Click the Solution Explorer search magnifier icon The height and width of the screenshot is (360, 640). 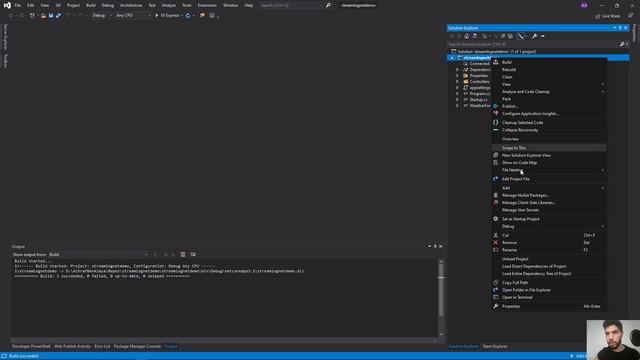[622, 44]
